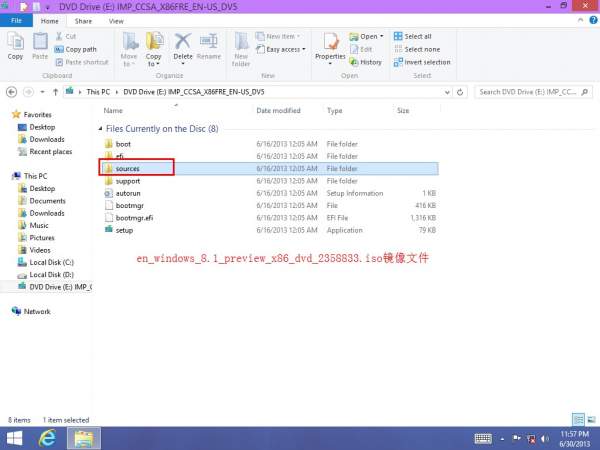Viewport: 600px width, 450px height.
Task: Open Documents under This PC
Action: pyautogui.click(x=47, y=201)
